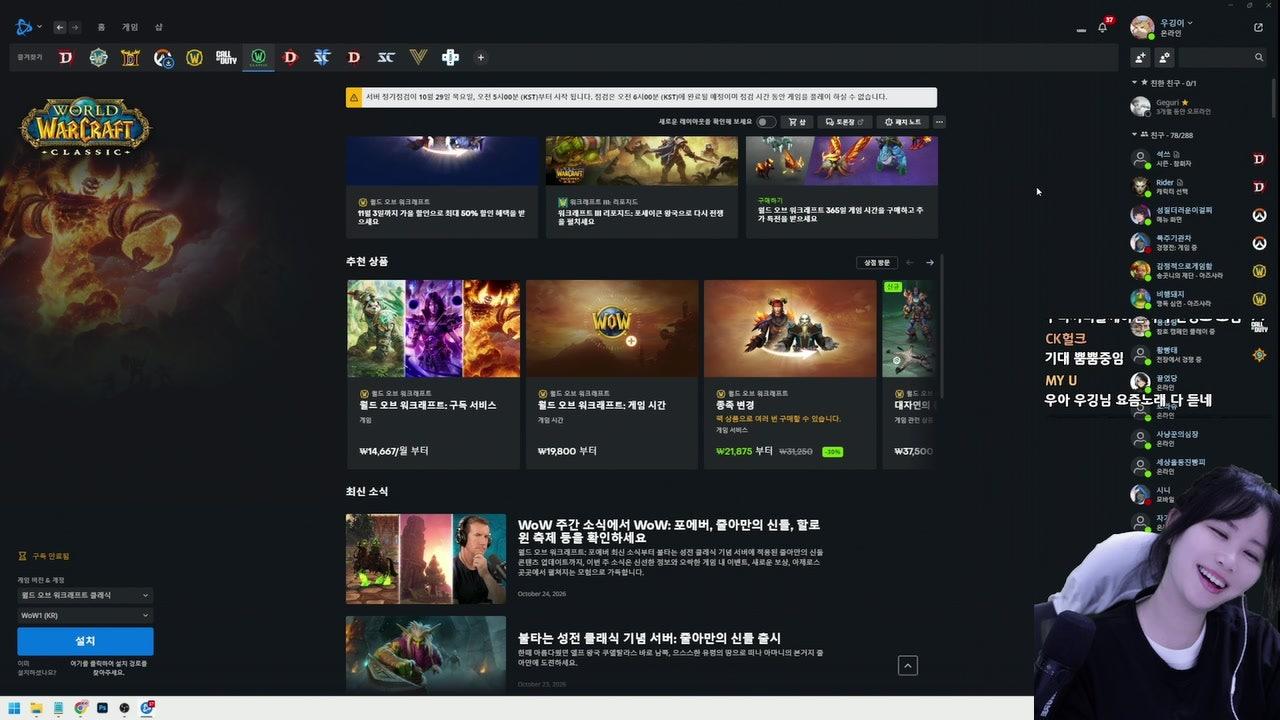Select the highlighted WoW Classic game tab

click(258, 57)
